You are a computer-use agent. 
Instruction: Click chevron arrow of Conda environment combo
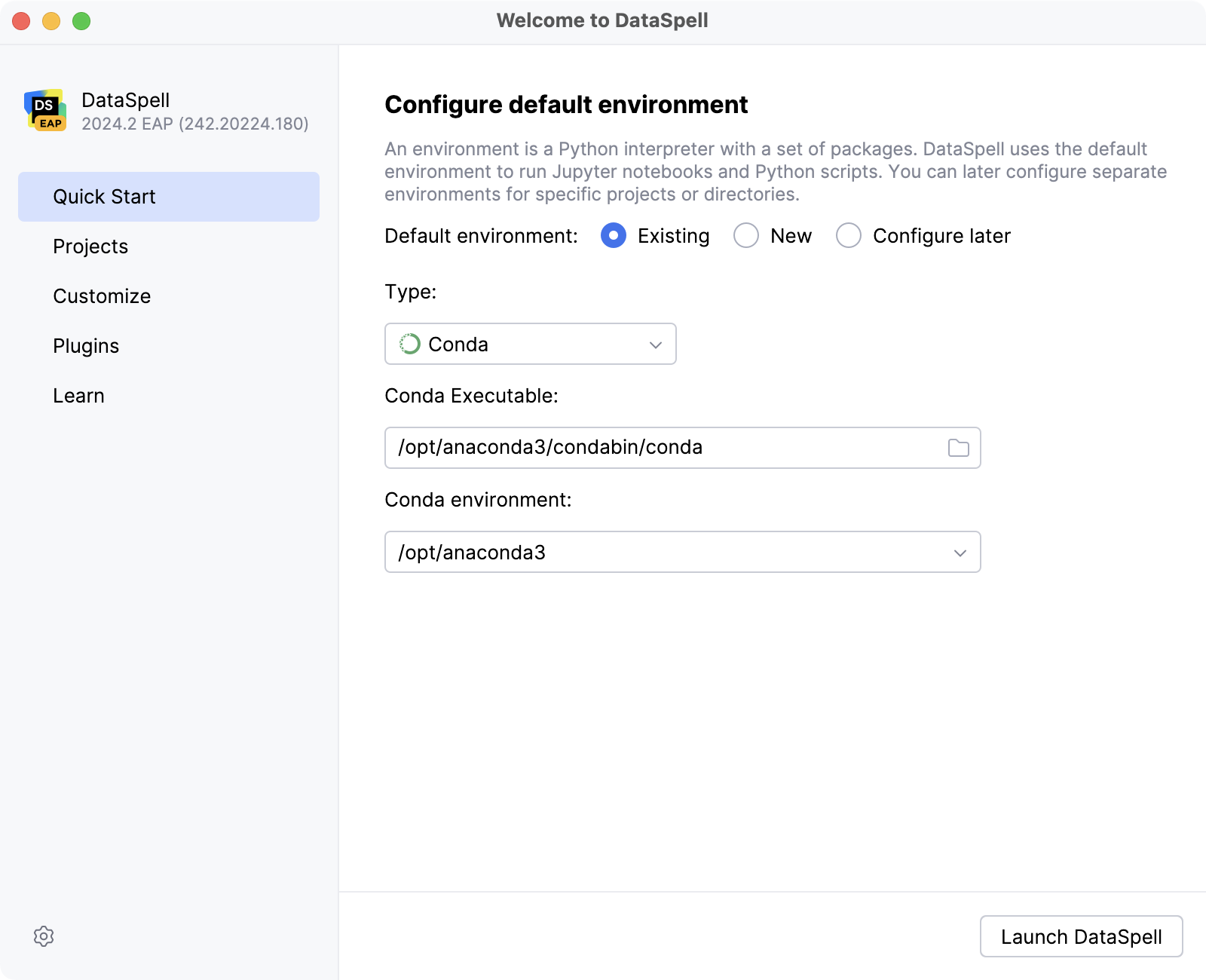[960, 553]
